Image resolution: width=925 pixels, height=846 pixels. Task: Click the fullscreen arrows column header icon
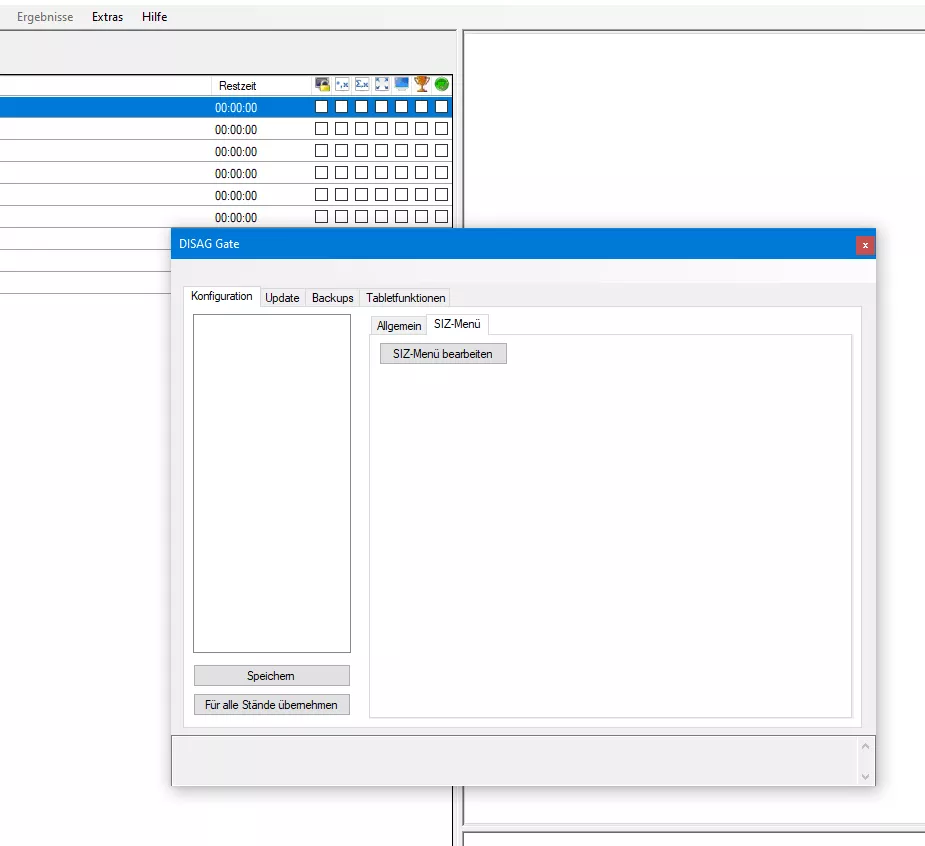382,85
